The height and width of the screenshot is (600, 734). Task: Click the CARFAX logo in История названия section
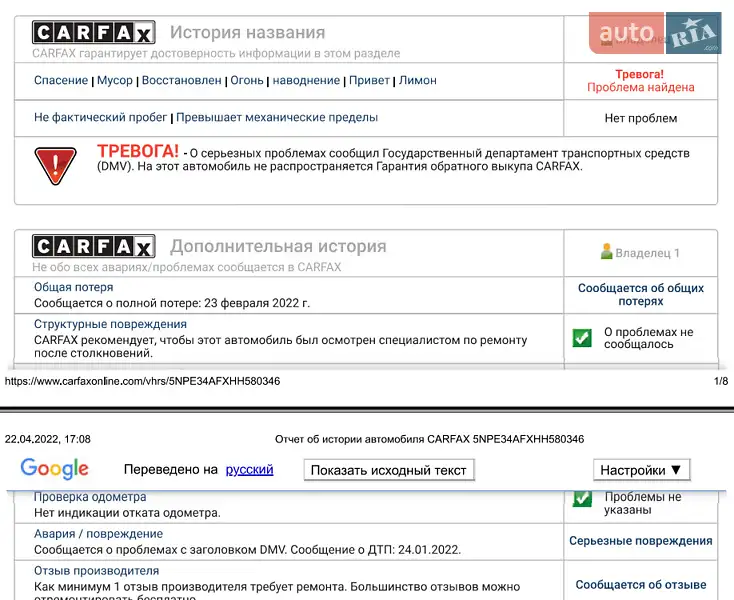click(x=94, y=32)
